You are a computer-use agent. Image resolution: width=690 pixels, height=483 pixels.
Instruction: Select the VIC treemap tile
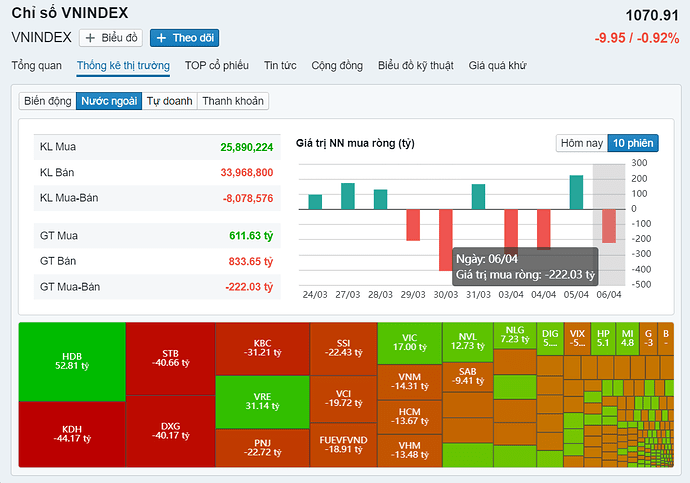(x=409, y=342)
